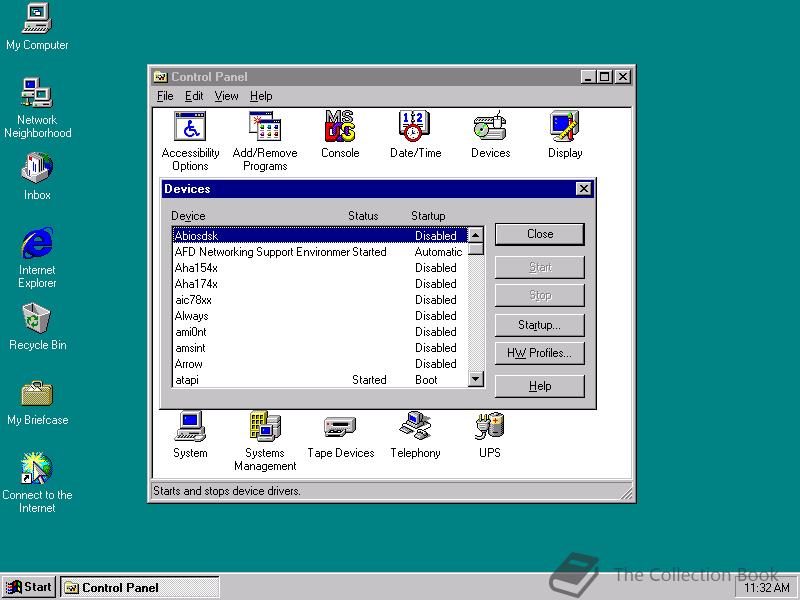
Task: Select the Devices icon in Control Panel
Action: point(490,135)
